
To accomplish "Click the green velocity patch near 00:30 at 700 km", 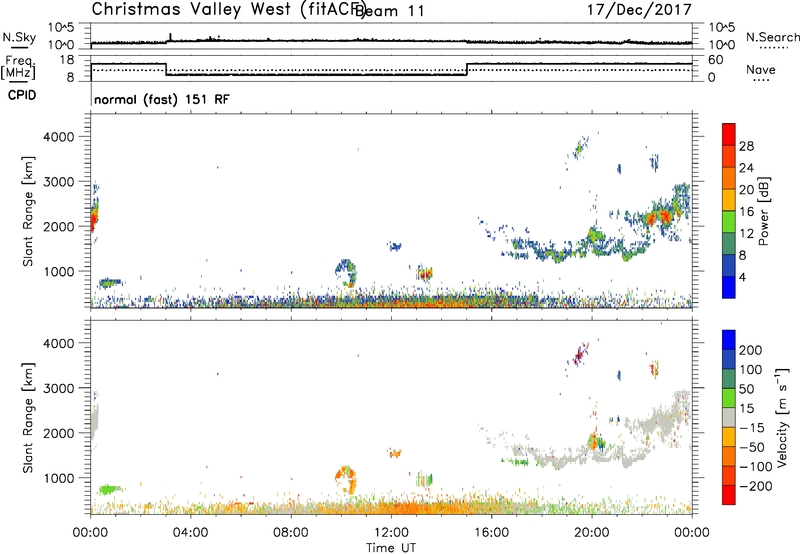I will point(109,489).
